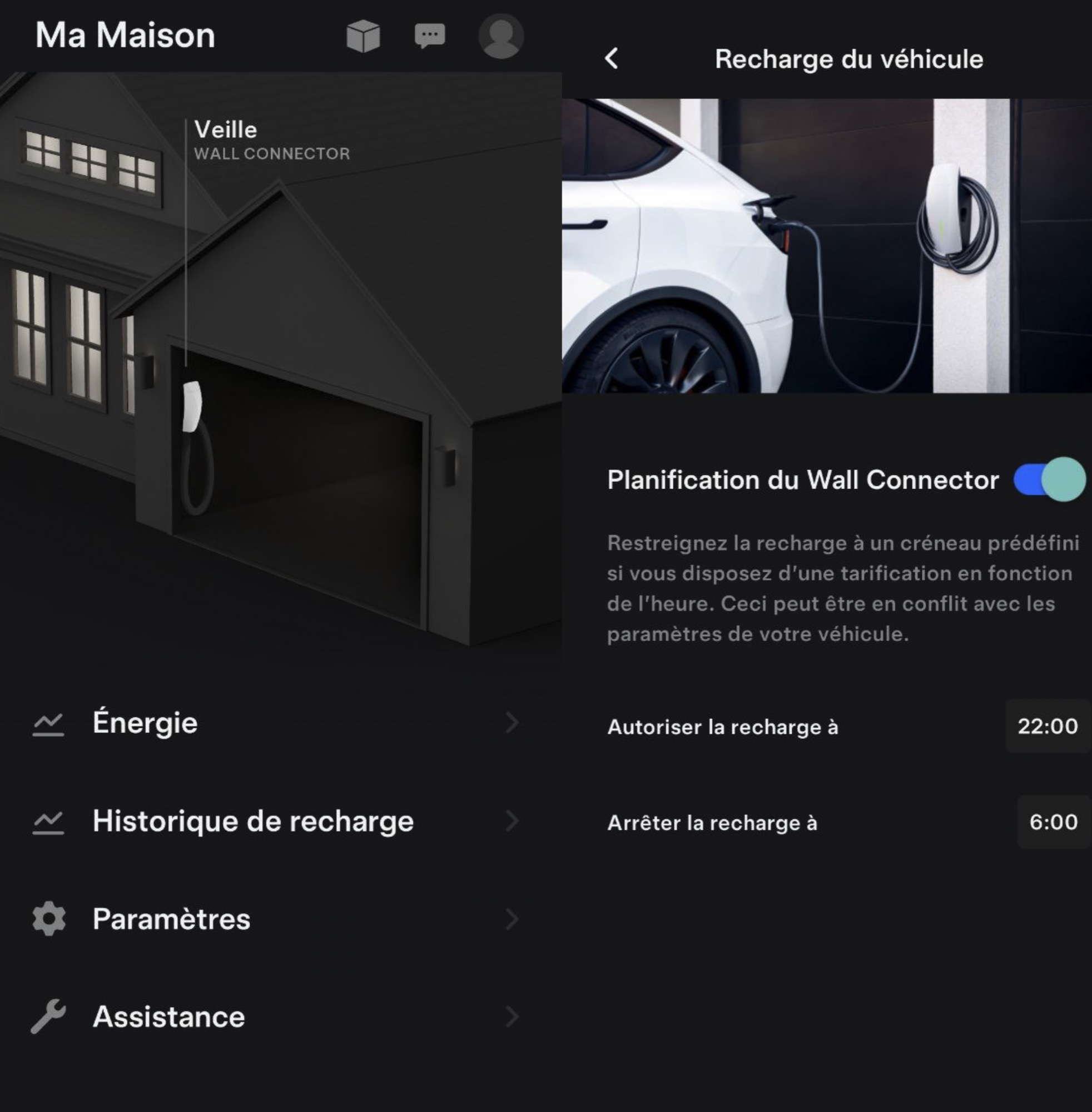Viewport: 1092px width, 1112px height.
Task: Change the 6:00 charge stop time
Action: tap(1054, 822)
